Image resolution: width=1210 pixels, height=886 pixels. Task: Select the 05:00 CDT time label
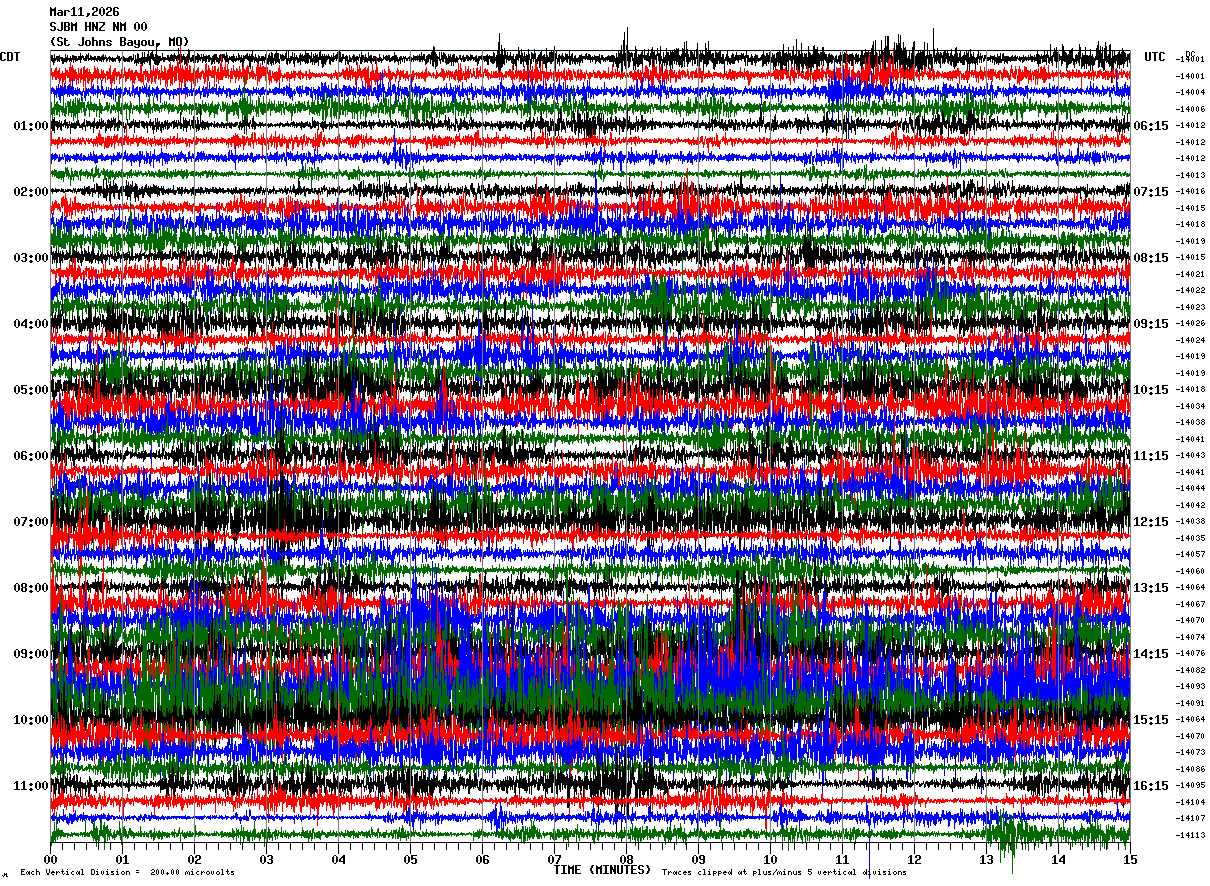[x=31, y=390]
